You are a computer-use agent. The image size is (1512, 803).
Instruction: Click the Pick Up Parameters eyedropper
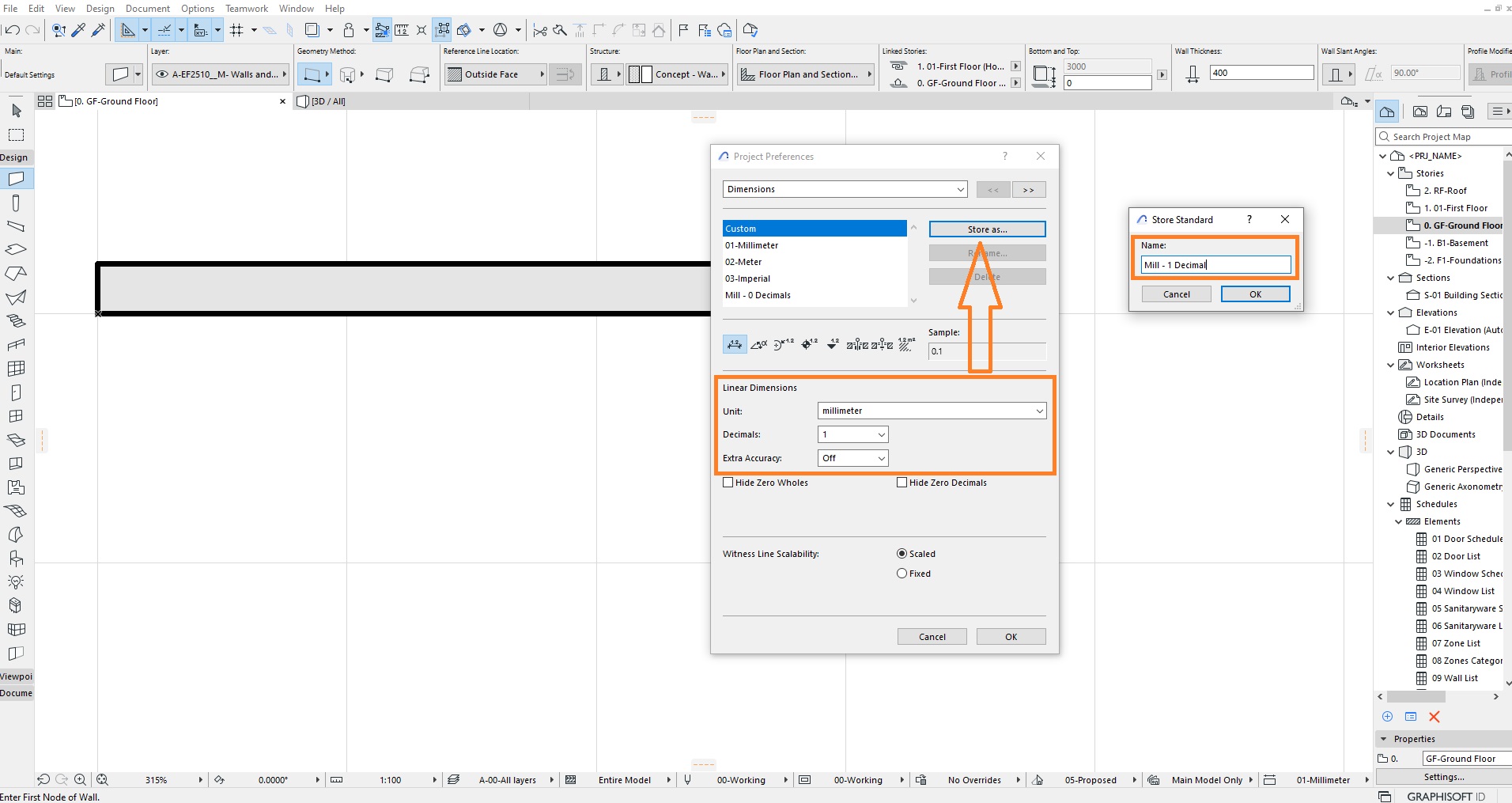pyautogui.click(x=79, y=30)
